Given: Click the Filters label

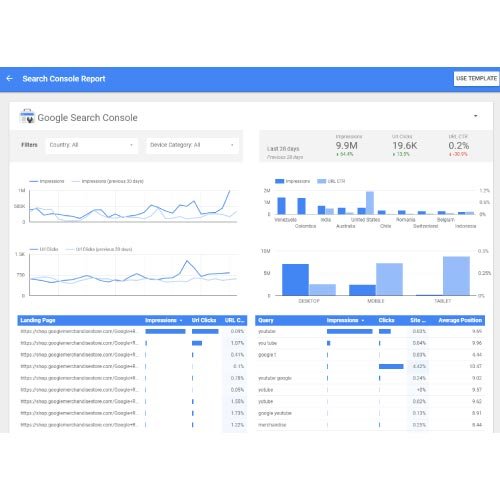Looking at the screenshot, I should point(29,145).
